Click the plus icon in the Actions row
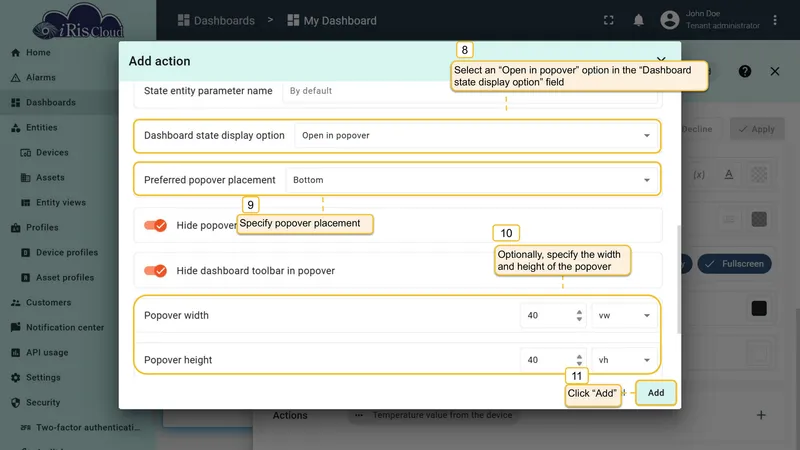Screen dimensions: 800x450 [x=761, y=415]
